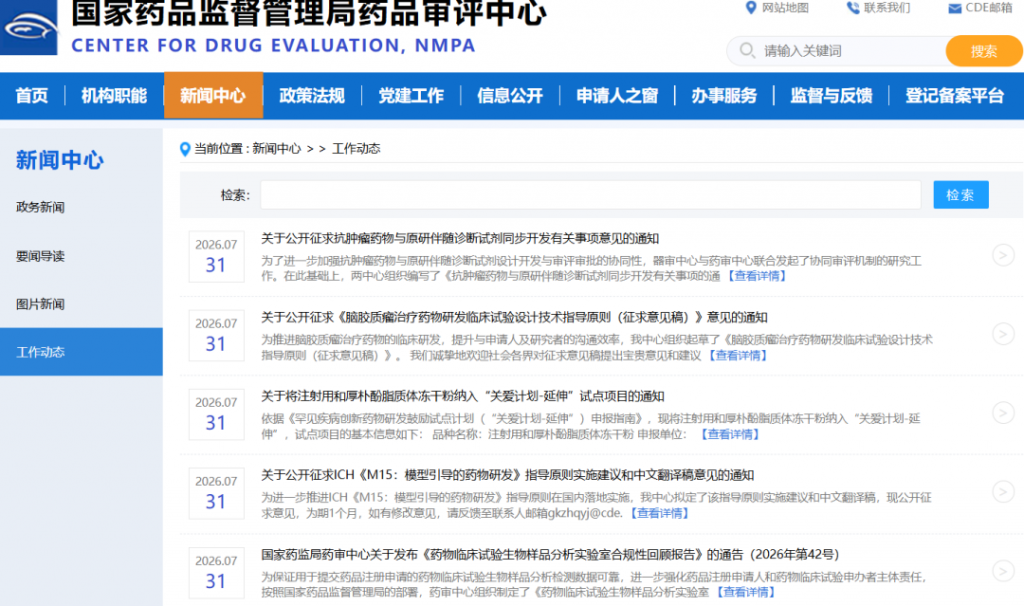This screenshot has width=1024, height=606.
Task: Click date box beside 脑胶质瘤 notice
Action: coord(216,335)
